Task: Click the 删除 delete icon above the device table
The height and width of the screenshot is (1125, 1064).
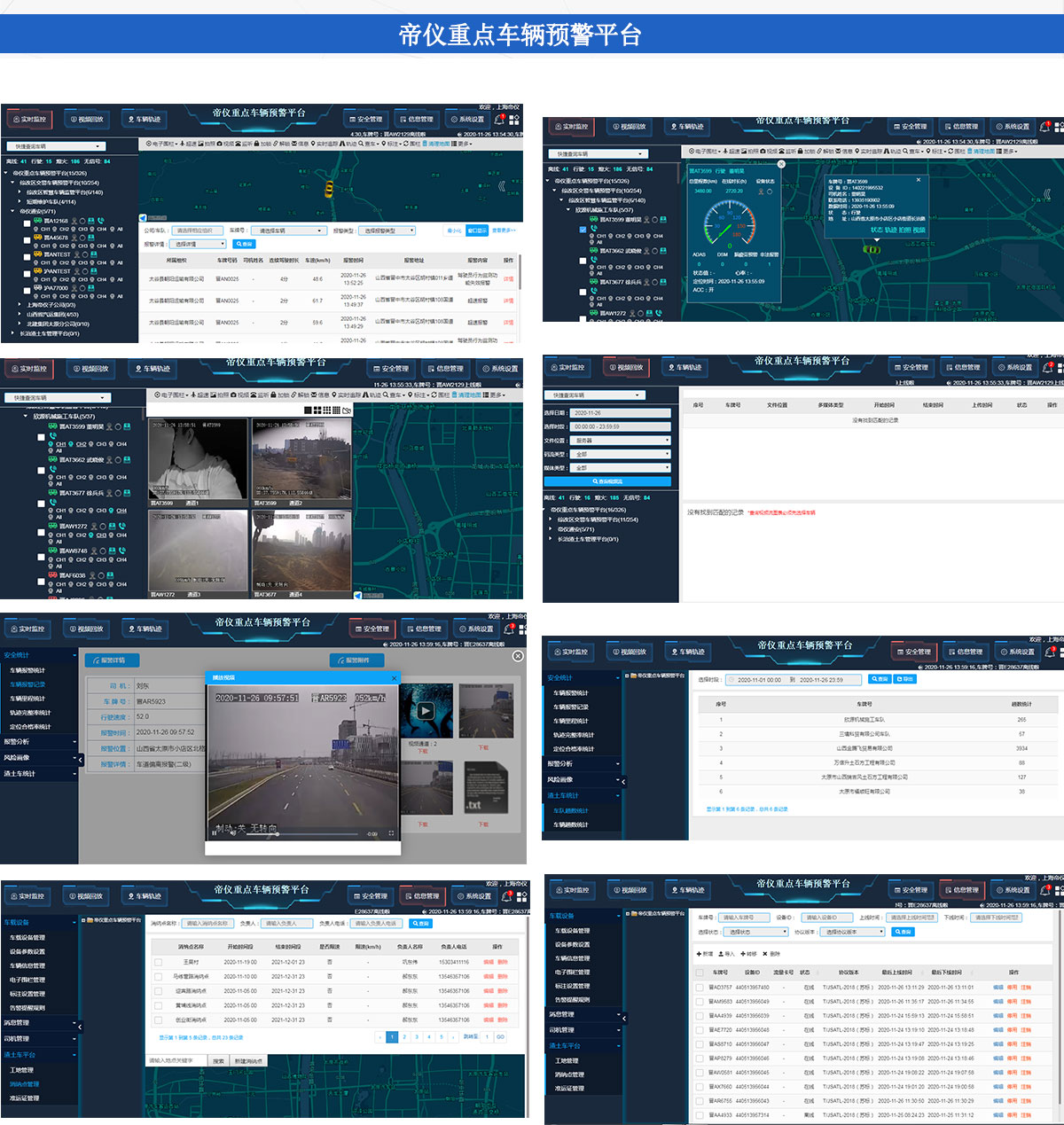Action: pos(765,954)
